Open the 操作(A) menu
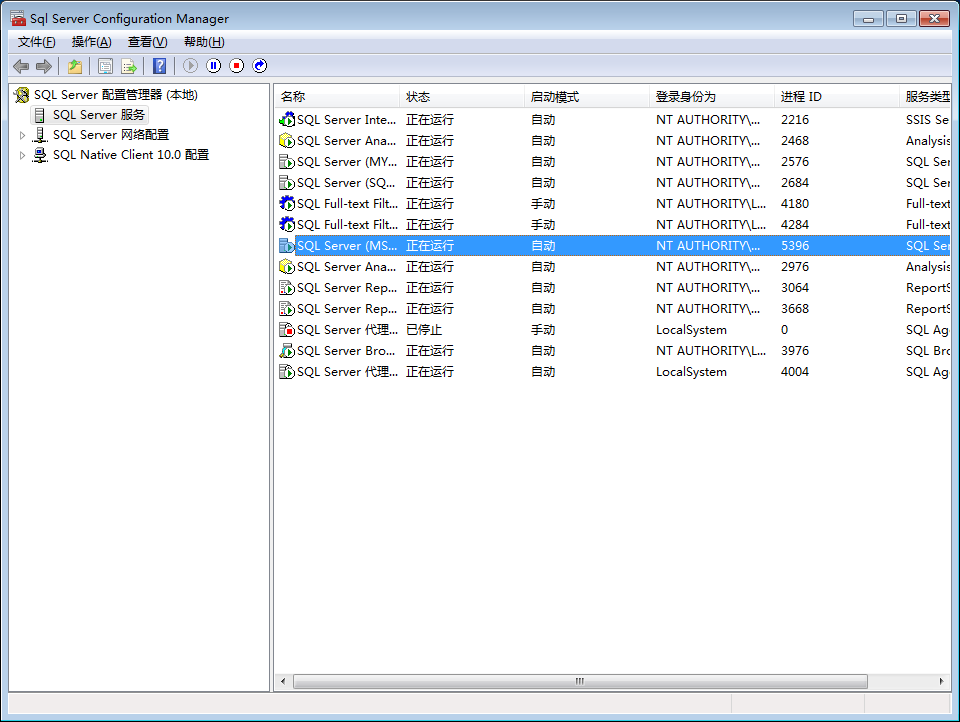This screenshot has width=960, height=722. tap(91, 42)
